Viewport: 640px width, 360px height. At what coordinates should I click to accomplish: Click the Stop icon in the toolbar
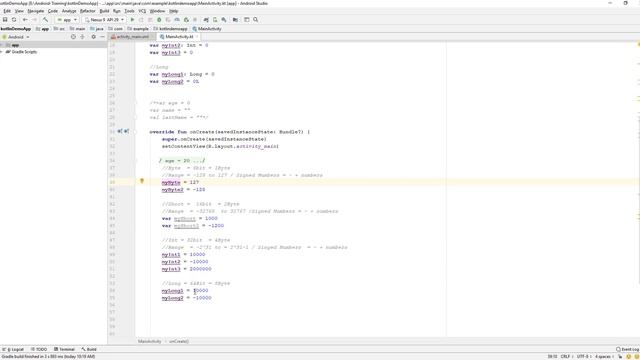(195, 20)
